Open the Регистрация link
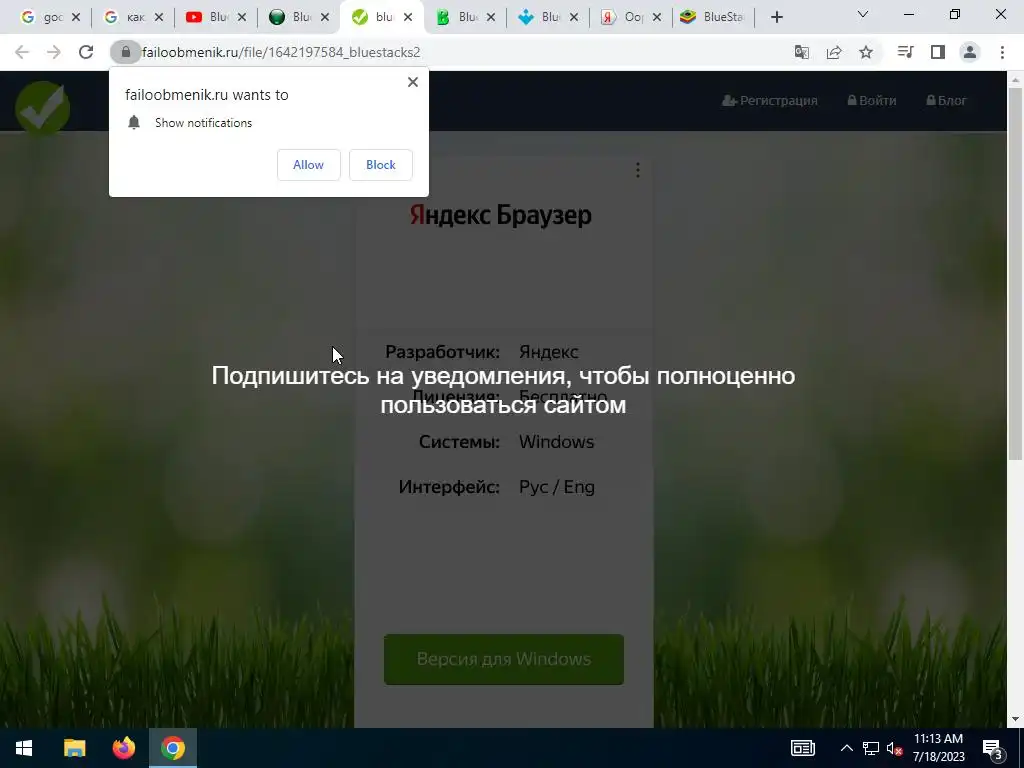This screenshot has width=1024, height=768. [769, 101]
